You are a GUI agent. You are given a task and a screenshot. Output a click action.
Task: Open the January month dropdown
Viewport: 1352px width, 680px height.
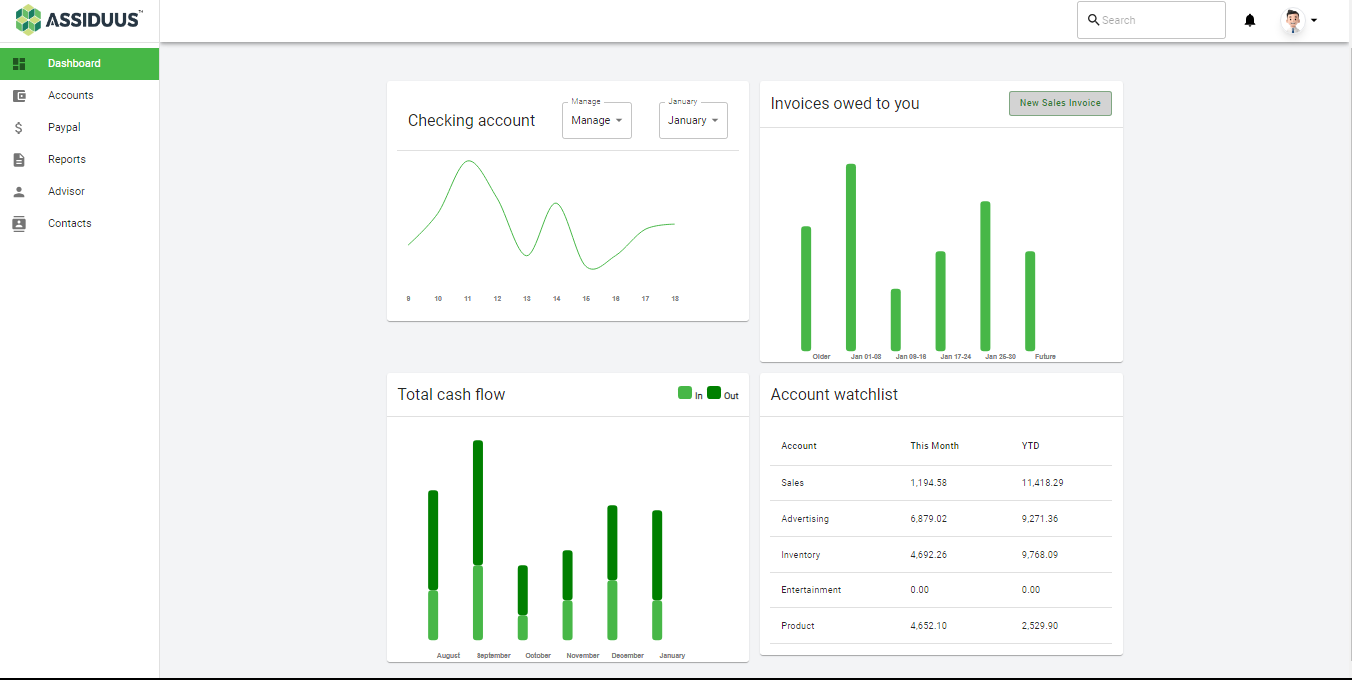[x=693, y=120]
